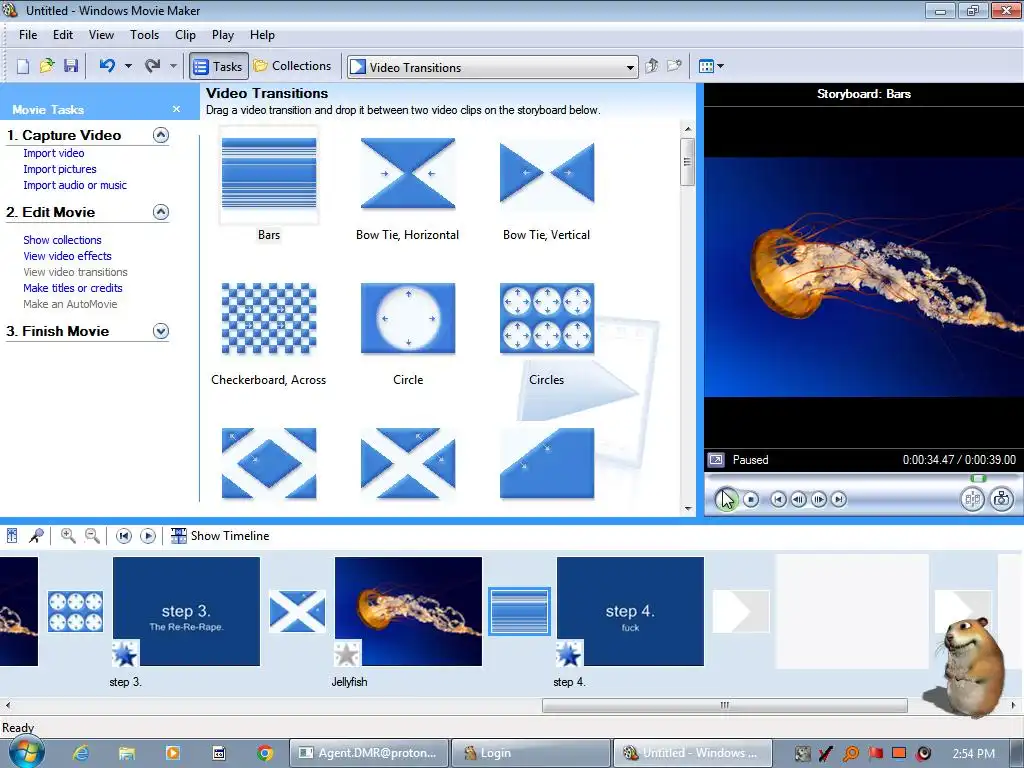Click the Show collections link
This screenshot has height=768, width=1024.
pyautogui.click(x=62, y=240)
